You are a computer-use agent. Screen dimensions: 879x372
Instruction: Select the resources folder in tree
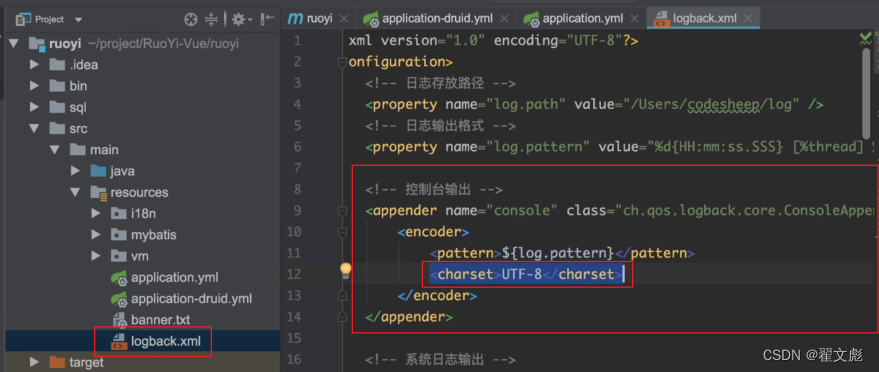(129, 192)
